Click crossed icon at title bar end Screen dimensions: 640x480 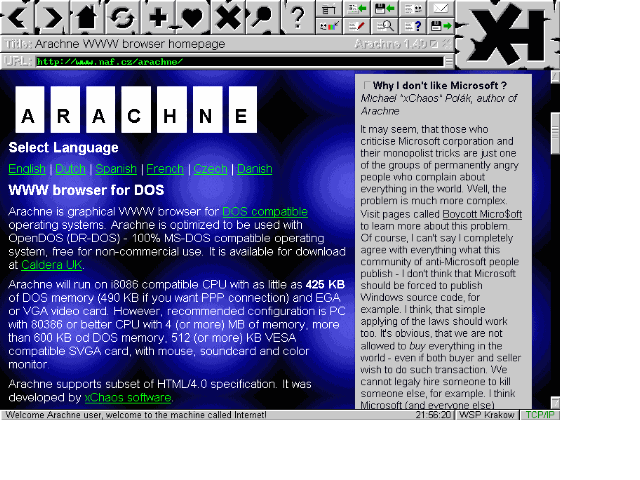tap(447, 43)
